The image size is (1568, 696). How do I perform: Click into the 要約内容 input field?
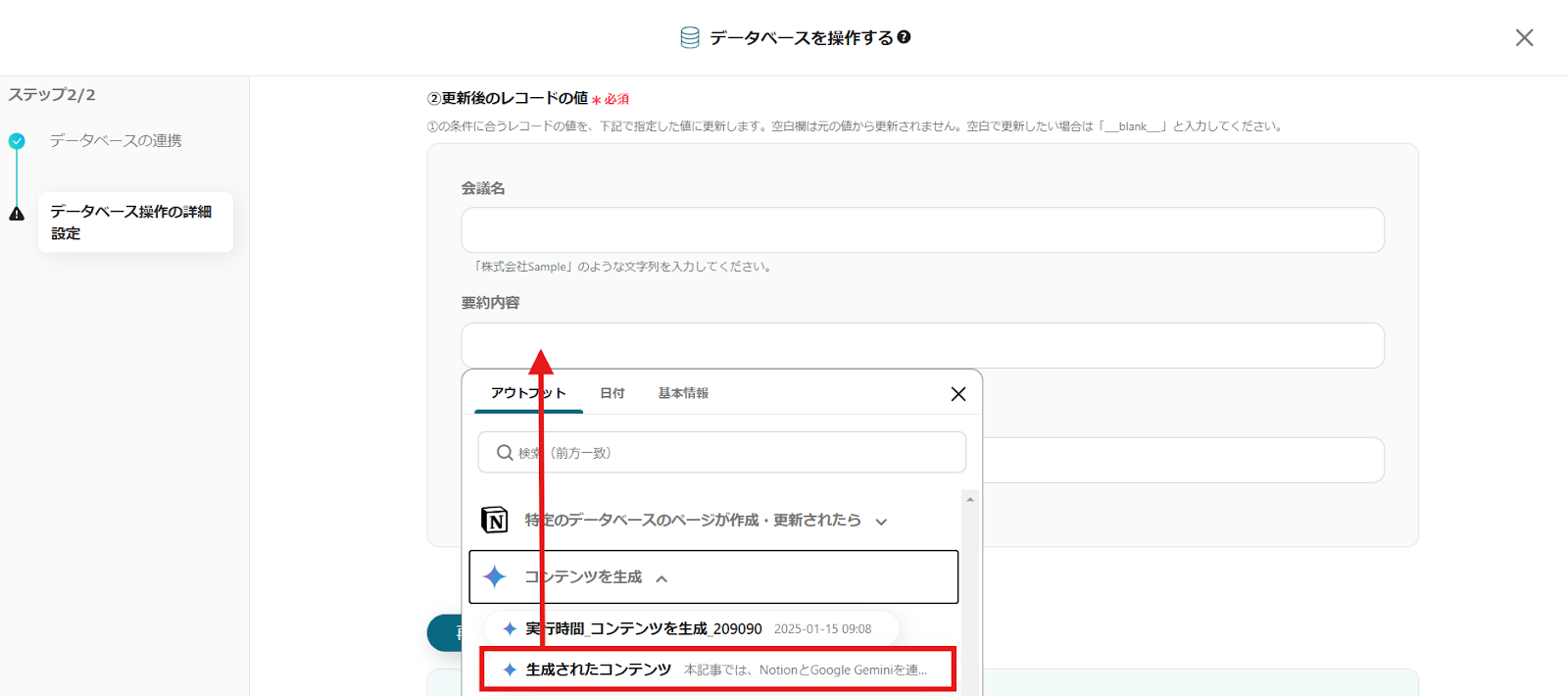[921, 345]
